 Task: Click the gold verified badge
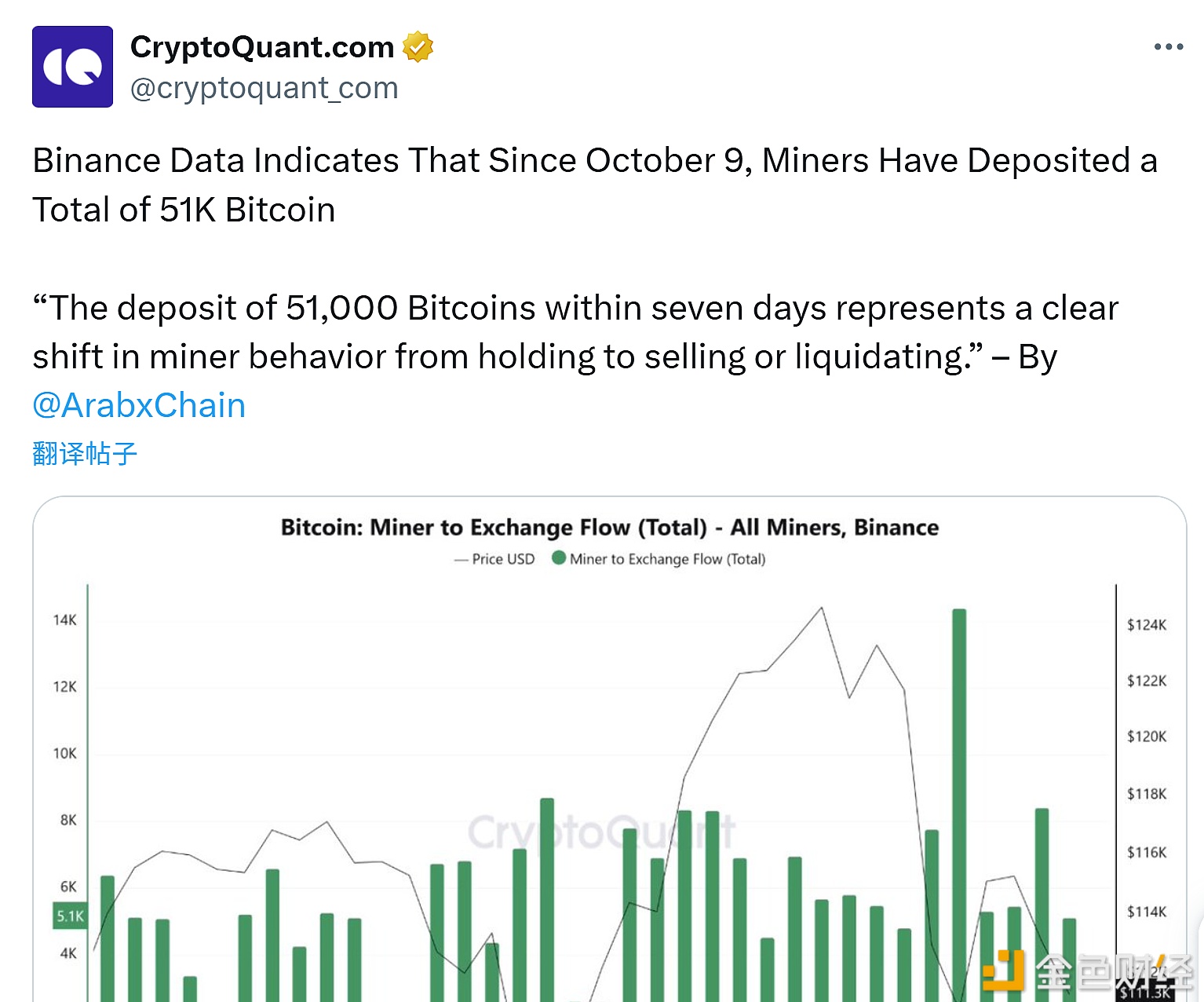(418, 47)
